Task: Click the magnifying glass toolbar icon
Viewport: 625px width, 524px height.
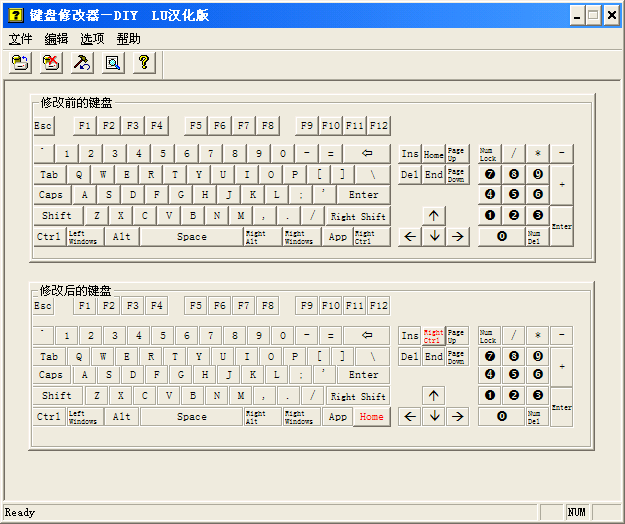Action: click(113, 63)
